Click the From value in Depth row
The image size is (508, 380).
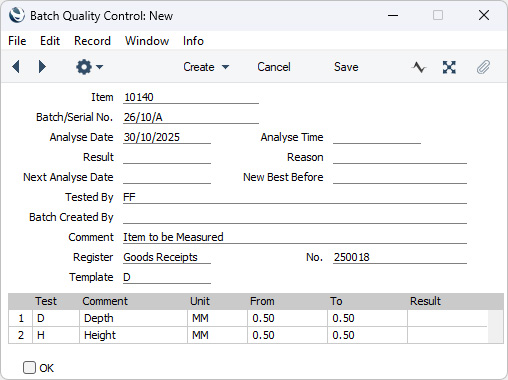(287, 318)
